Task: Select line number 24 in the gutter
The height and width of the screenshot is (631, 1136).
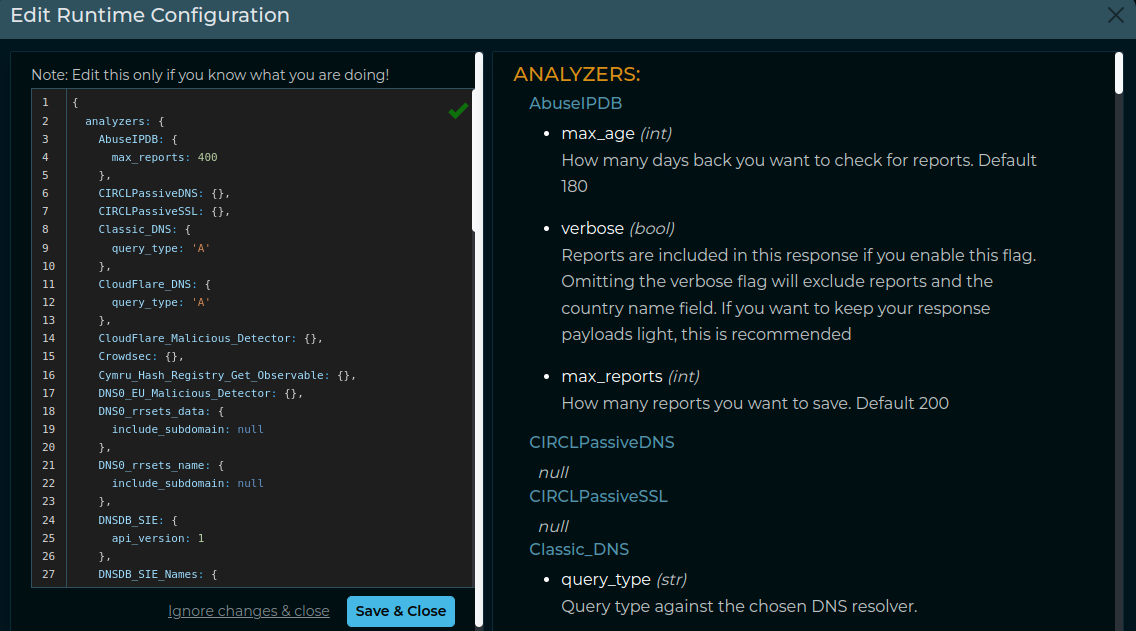Action: (x=49, y=519)
